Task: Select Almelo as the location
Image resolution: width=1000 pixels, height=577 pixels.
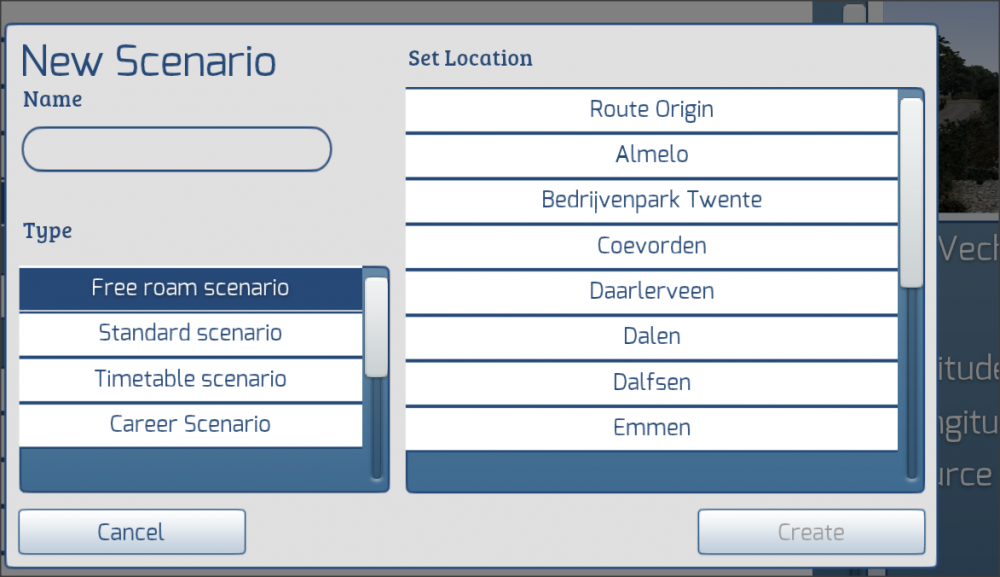Action: (x=652, y=155)
